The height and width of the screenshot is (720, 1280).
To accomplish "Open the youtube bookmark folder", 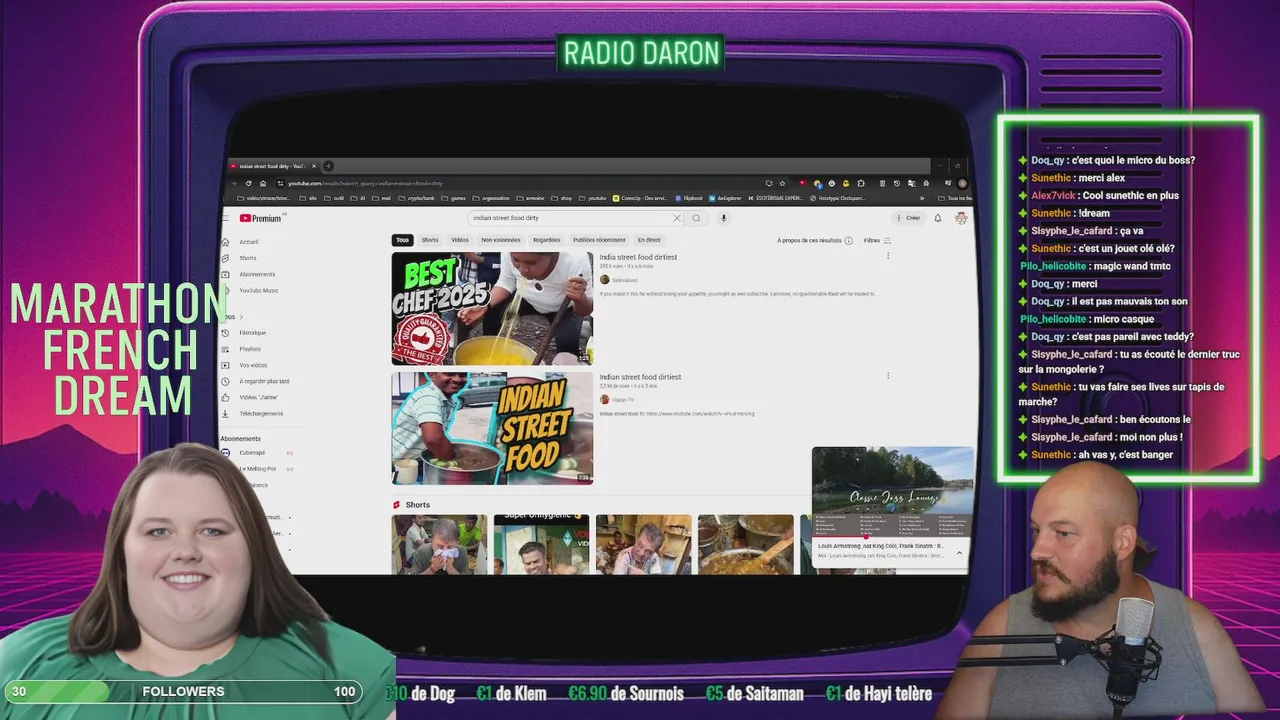I will (x=592, y=198).
